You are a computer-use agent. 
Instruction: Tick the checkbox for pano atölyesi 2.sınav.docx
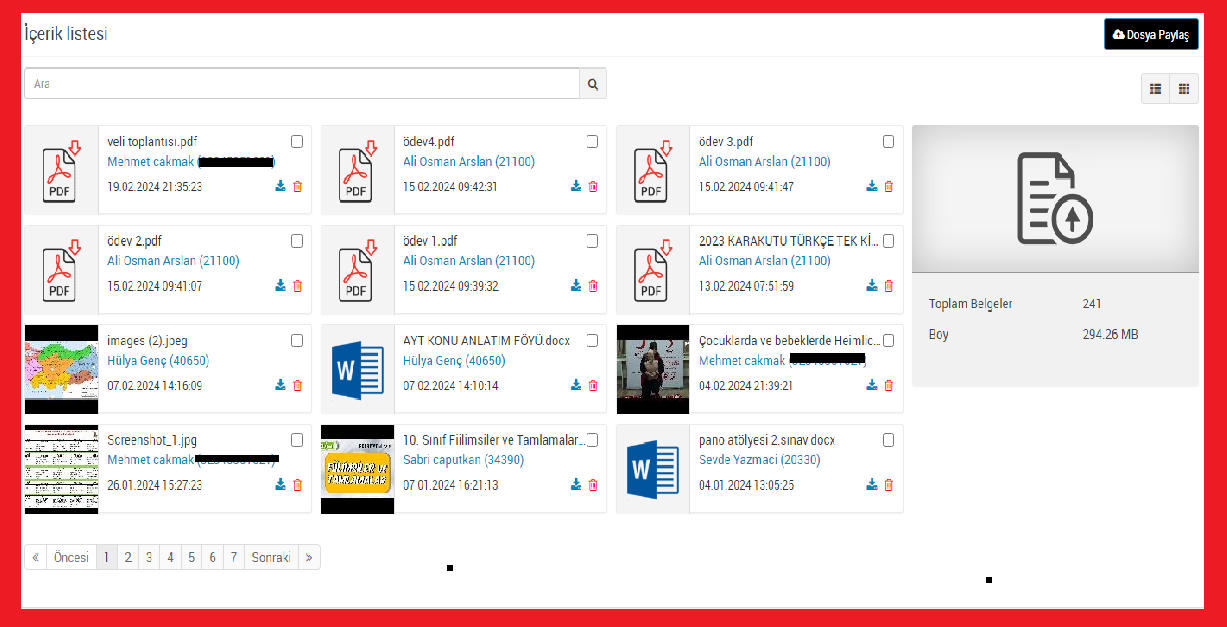[x=889, y=440]
